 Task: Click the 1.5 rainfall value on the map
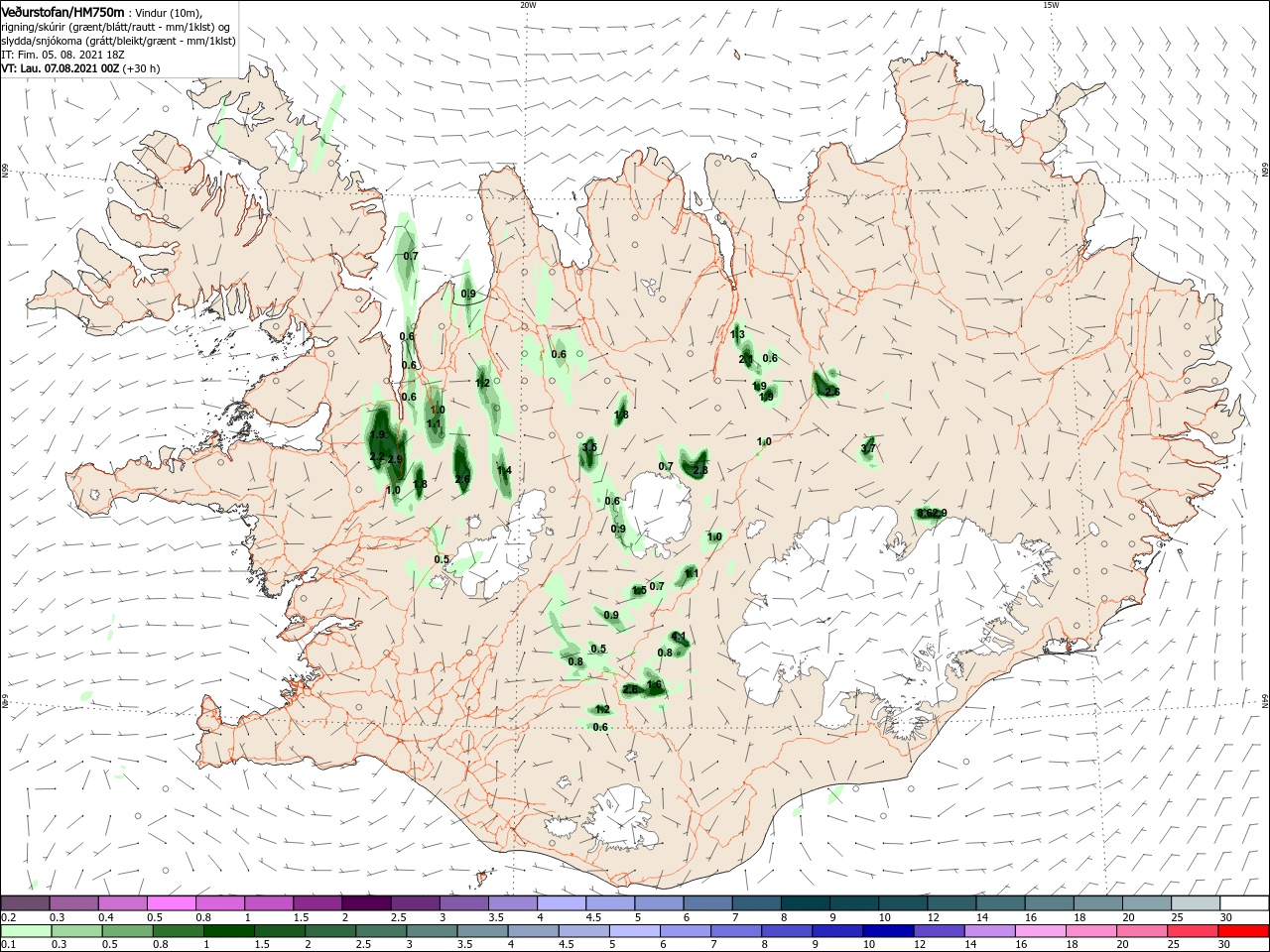pyautogui.click(x=639, y=591)
